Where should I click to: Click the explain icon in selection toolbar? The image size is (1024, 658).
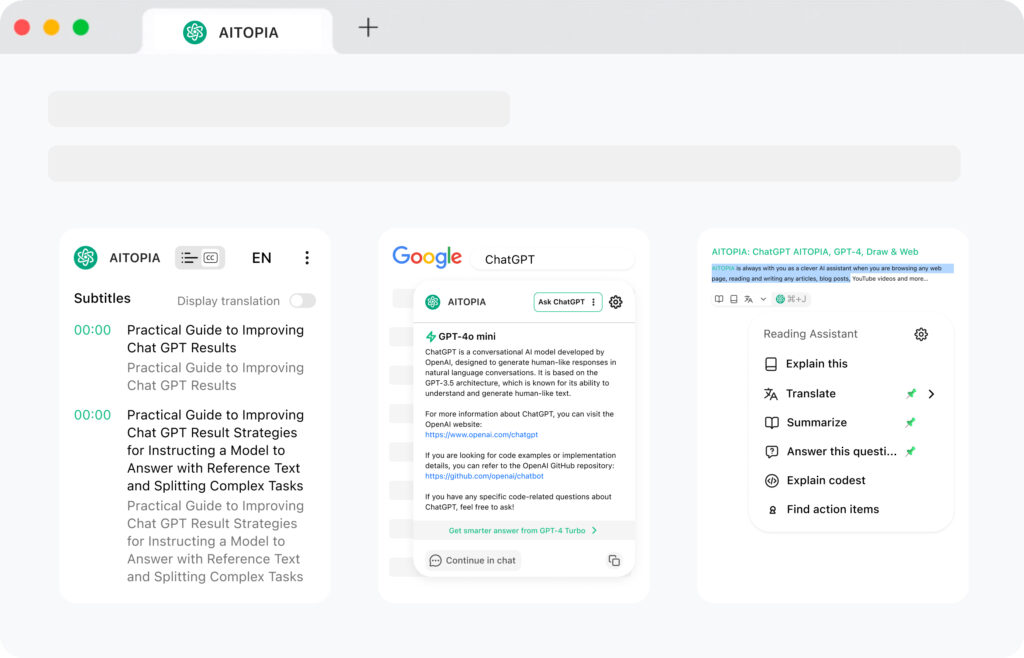coord(734,299)
